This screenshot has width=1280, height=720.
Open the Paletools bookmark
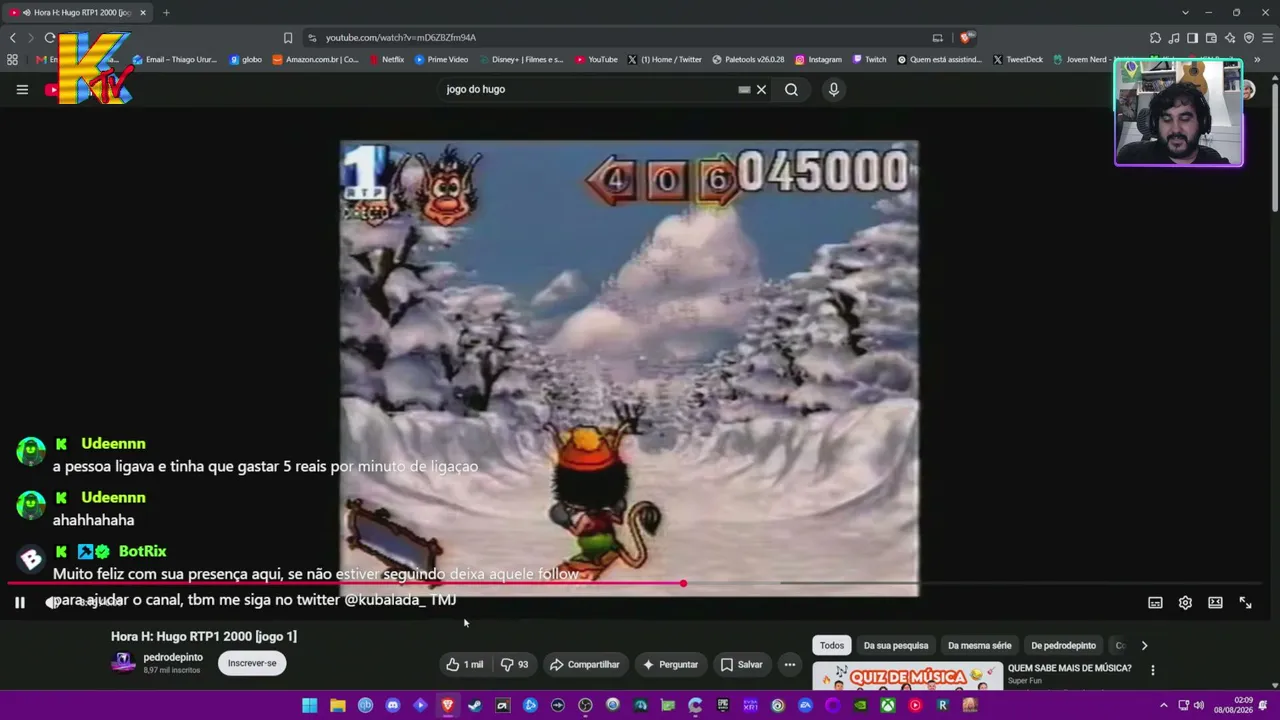pos(748,59)
